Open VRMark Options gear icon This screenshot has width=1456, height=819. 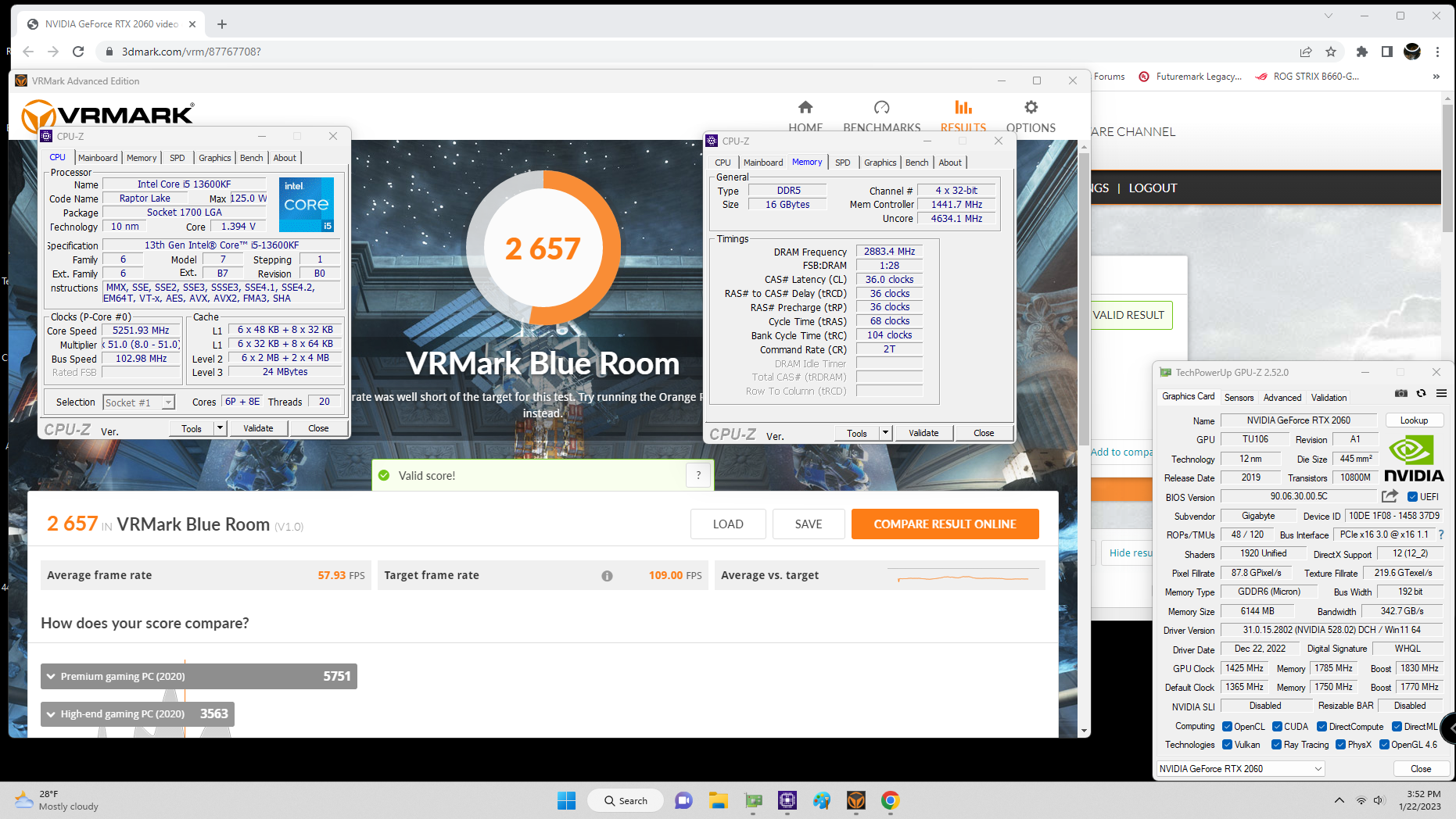point(1031,107)
